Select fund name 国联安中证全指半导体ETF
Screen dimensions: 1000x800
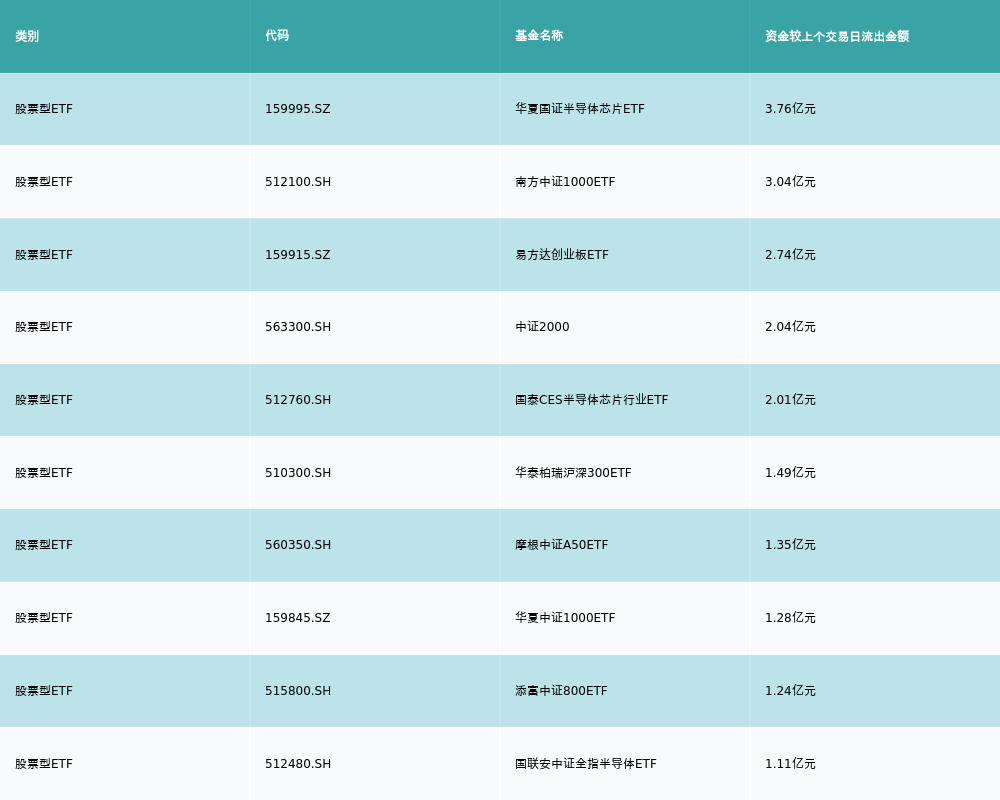click(586, 764)
